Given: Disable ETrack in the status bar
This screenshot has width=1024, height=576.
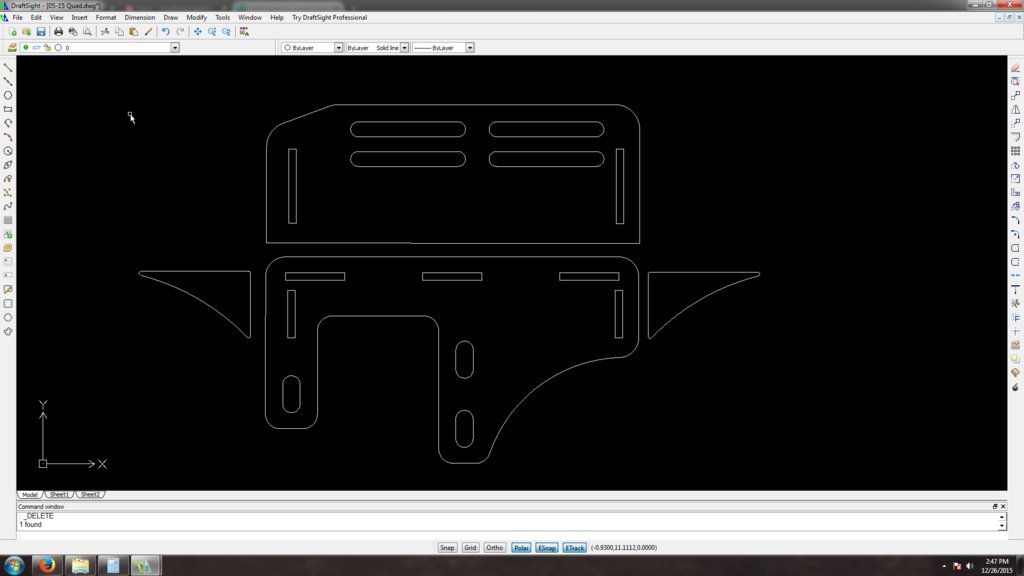Looking at the screenshot, I should (575, 548).
